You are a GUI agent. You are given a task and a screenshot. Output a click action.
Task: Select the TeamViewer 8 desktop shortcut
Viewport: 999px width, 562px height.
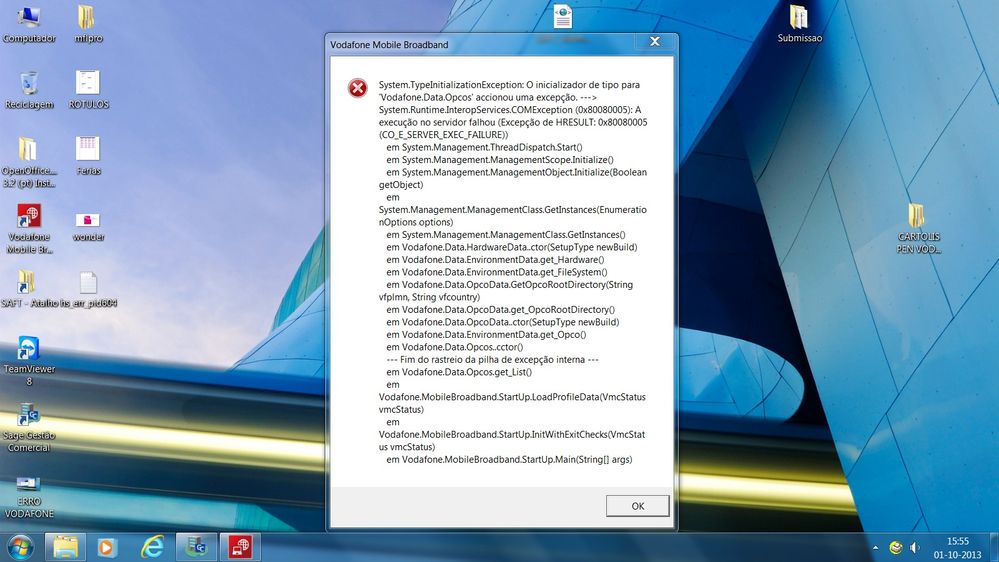coord(29,350)
